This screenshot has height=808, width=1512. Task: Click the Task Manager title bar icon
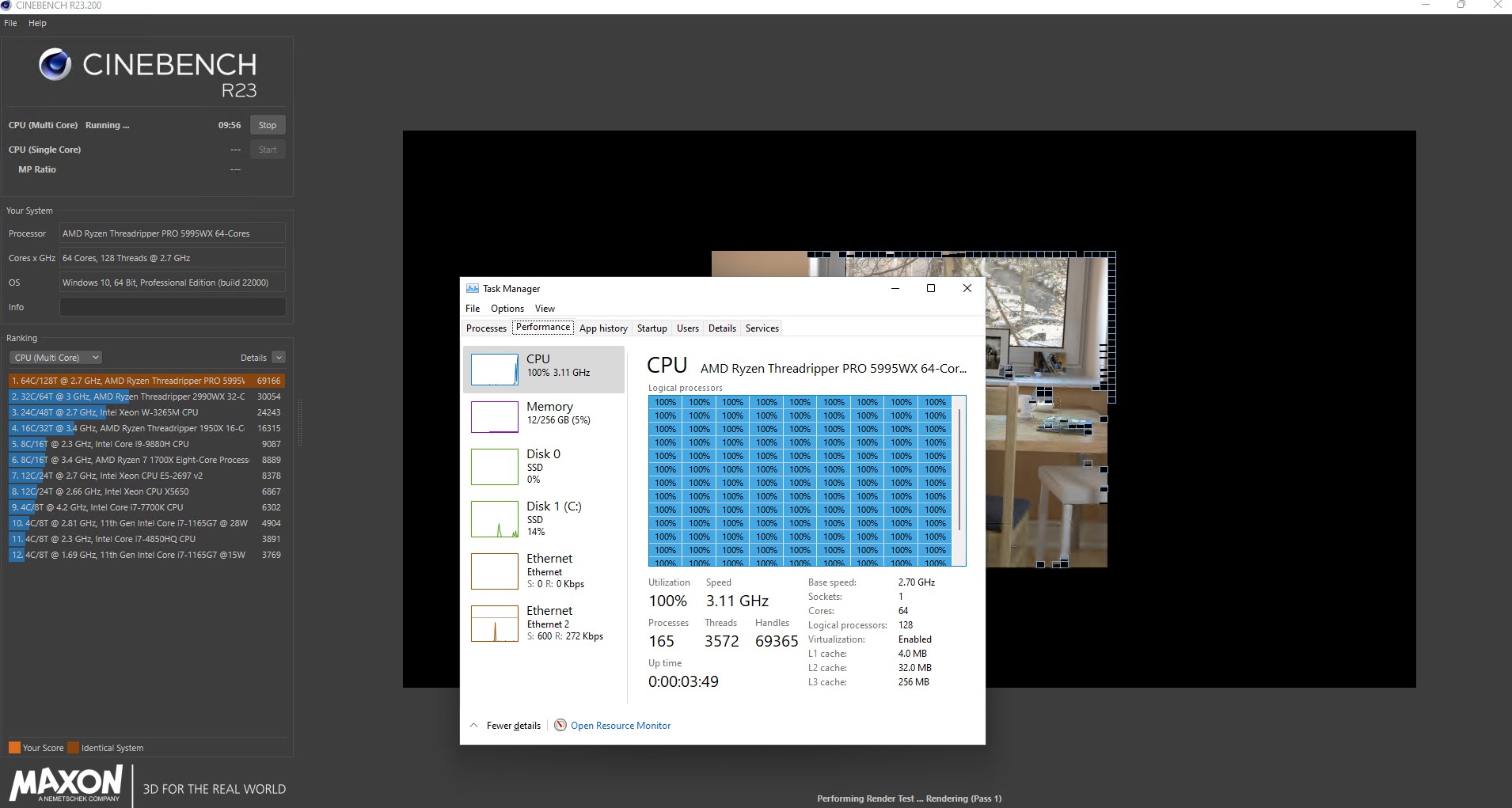pos(473,289)
